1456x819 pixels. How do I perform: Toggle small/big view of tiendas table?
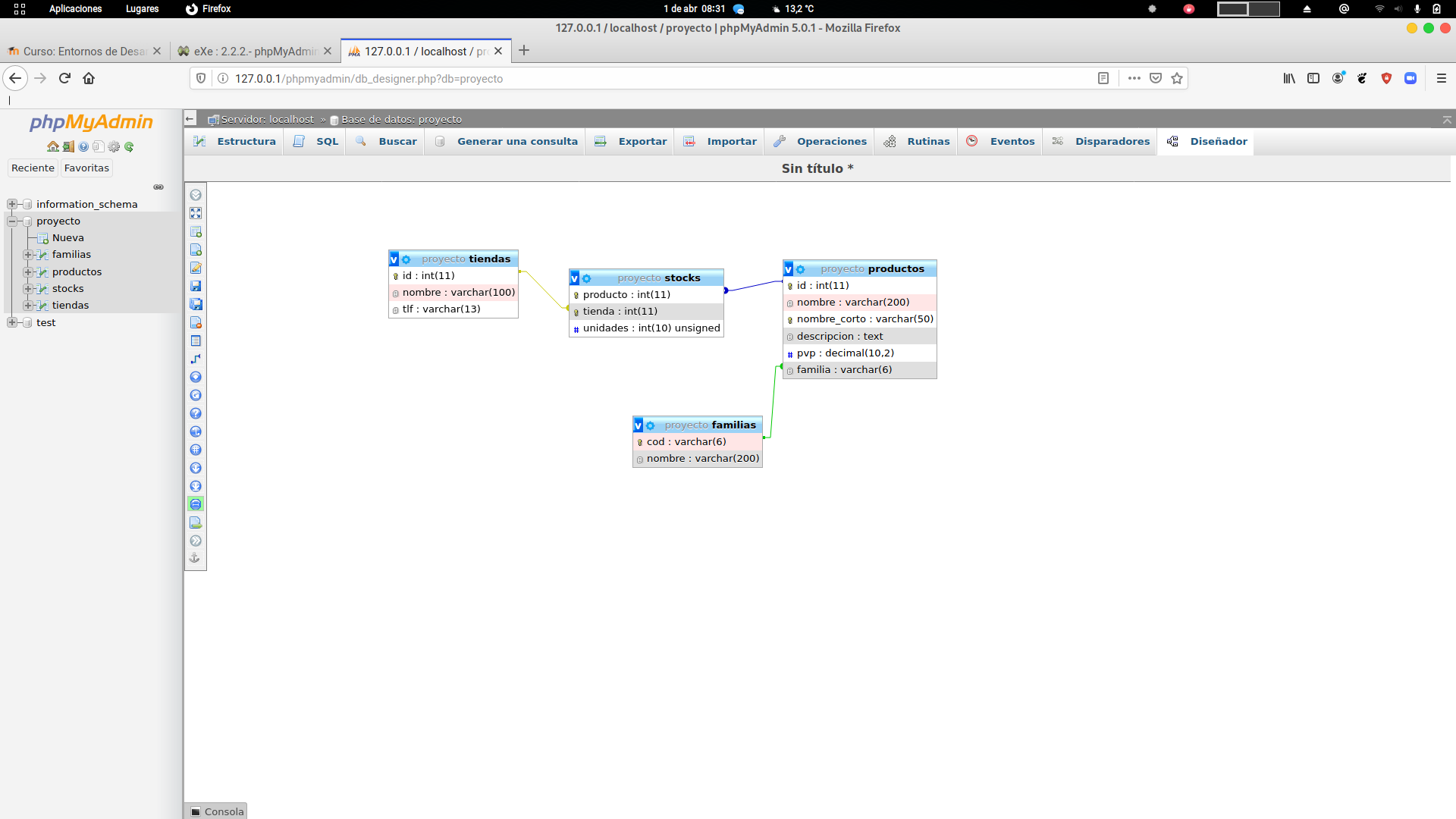394,259
